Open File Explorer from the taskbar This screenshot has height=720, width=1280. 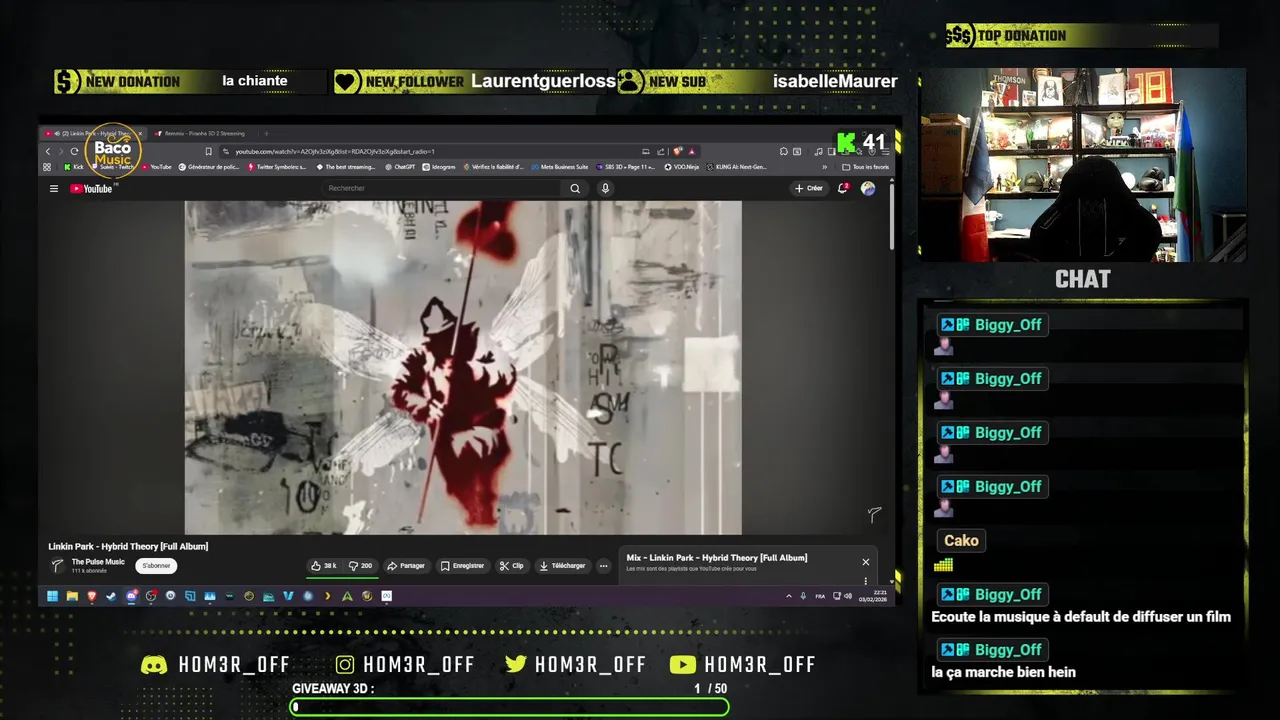(x=72, y=596)
